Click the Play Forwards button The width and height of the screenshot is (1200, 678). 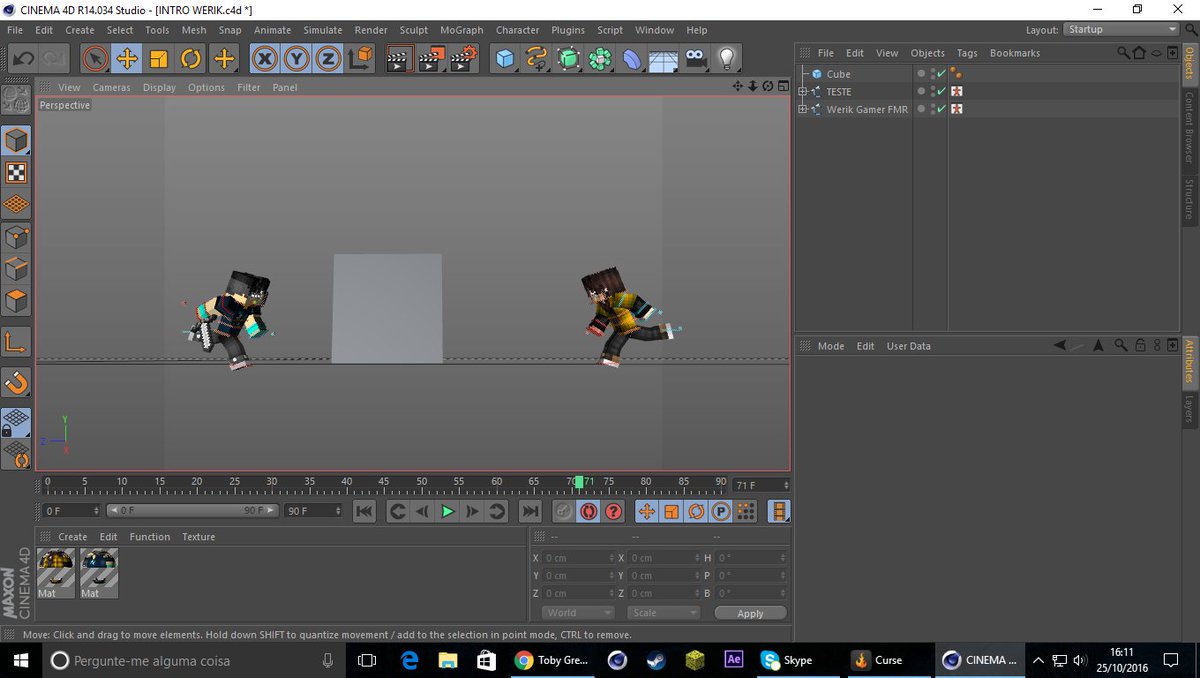448,511
